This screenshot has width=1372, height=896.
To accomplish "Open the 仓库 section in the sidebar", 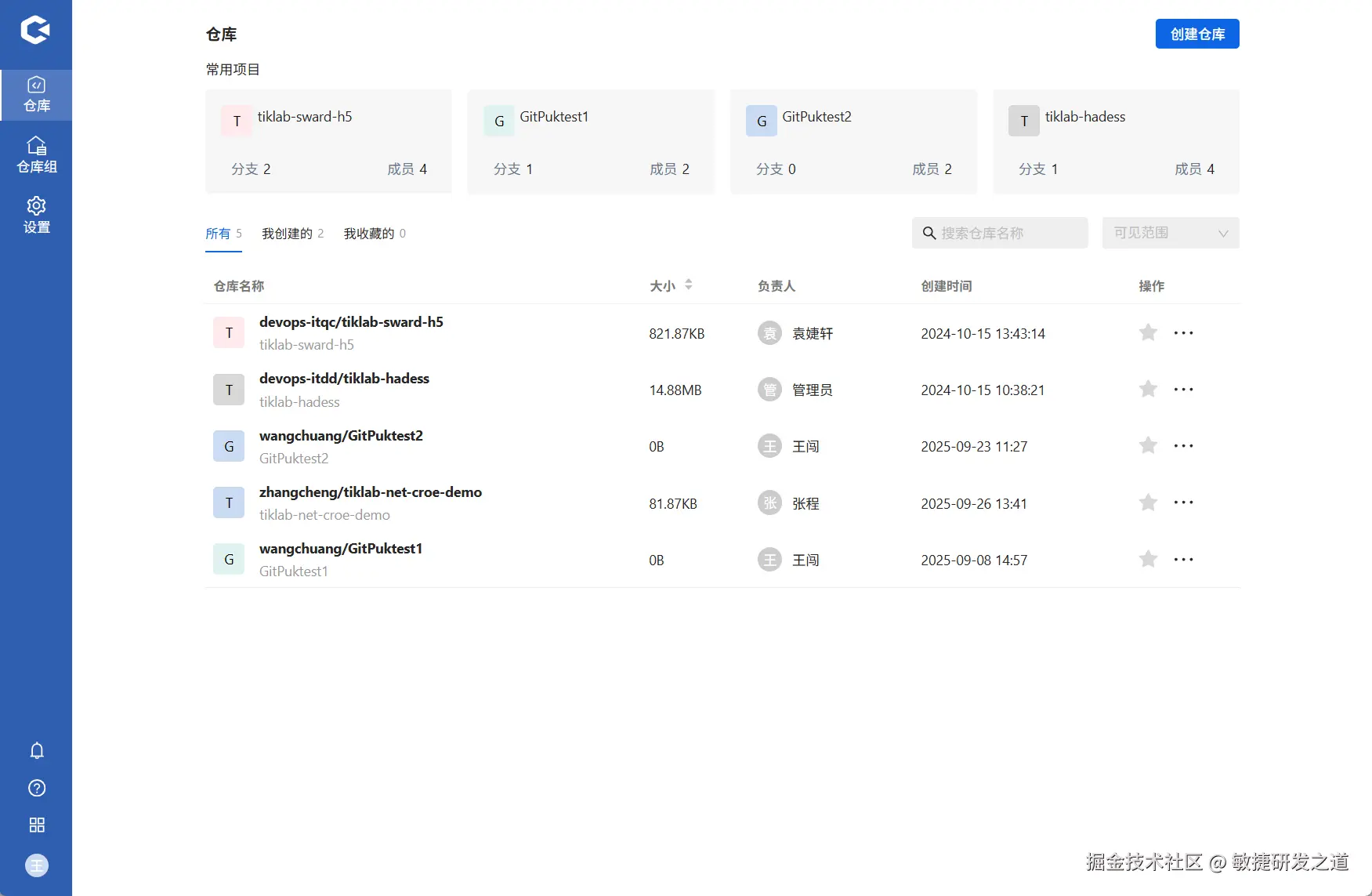I will click(x=36, y=94).
